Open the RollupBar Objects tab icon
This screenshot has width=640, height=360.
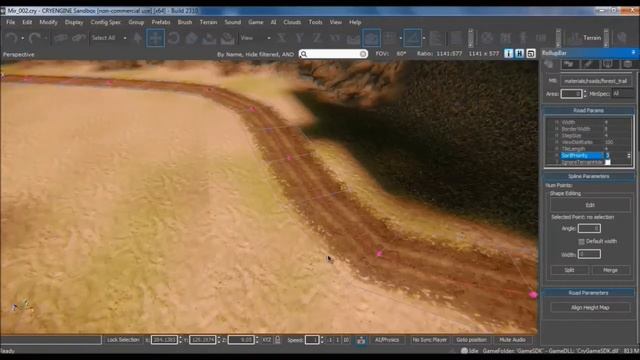tap(549, 64)
